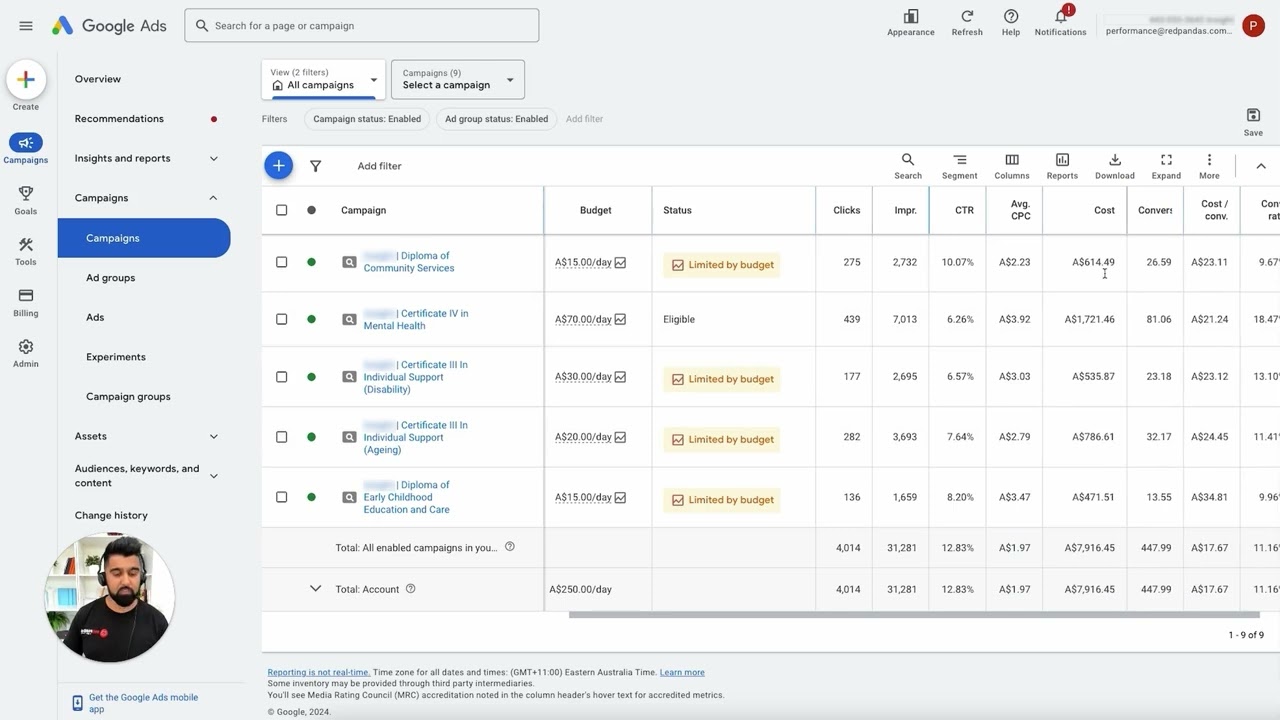Expand the table to full view
The height and width of the screenshot is (720, 1280).
point(1166,166)
